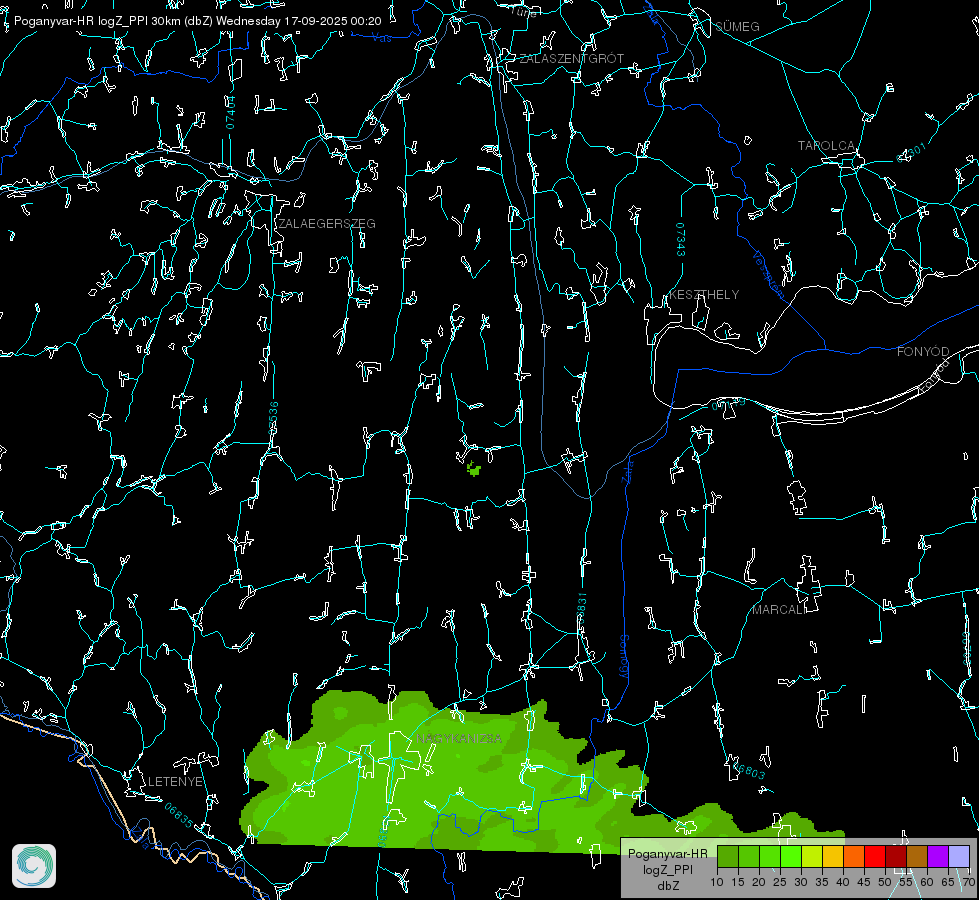This screenshot has height=900, width=979.
Task: Select the TAPOLCA city label
Action: [x=826, y=146]
